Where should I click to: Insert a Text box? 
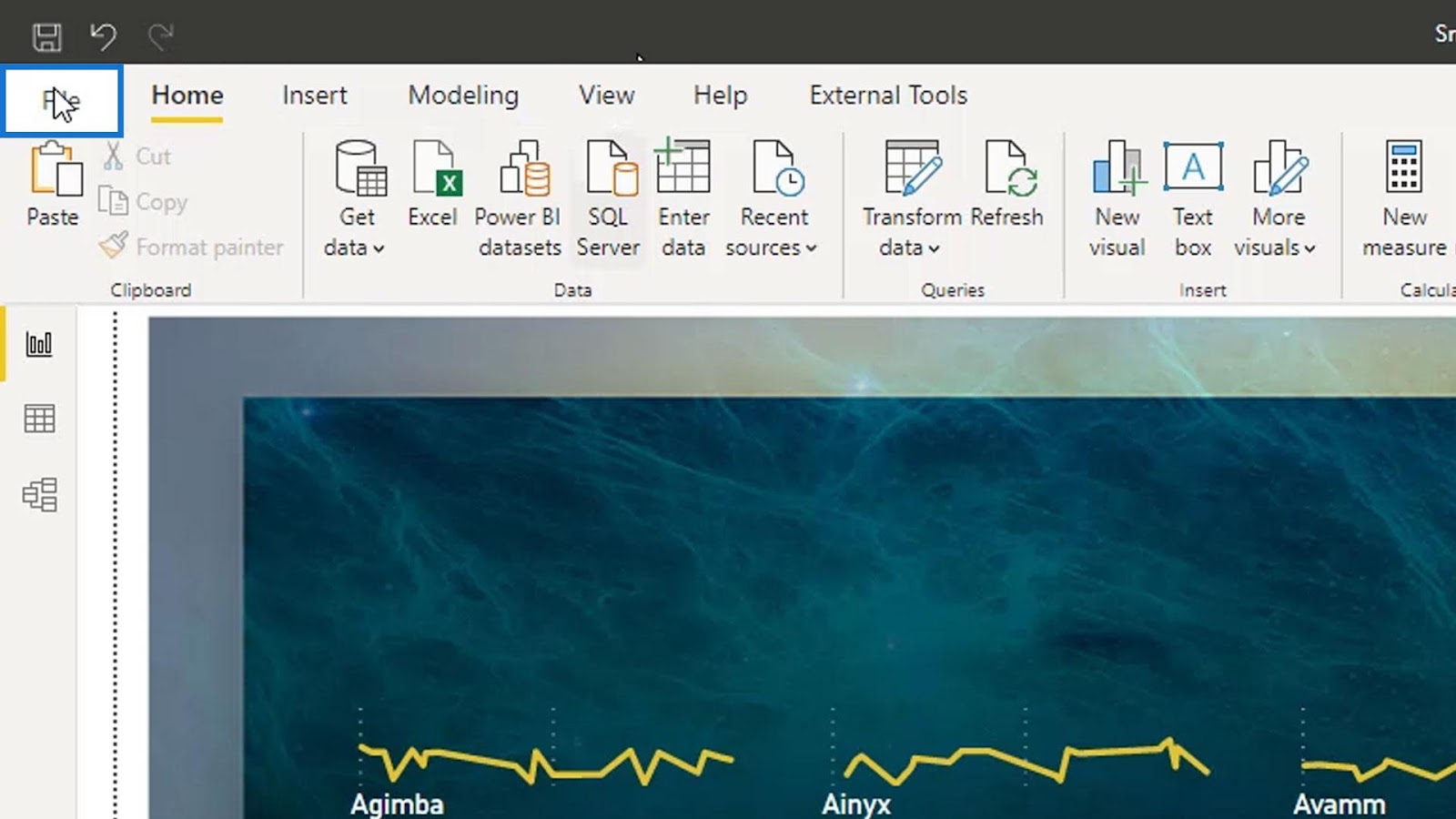[x=1193, y=199]
